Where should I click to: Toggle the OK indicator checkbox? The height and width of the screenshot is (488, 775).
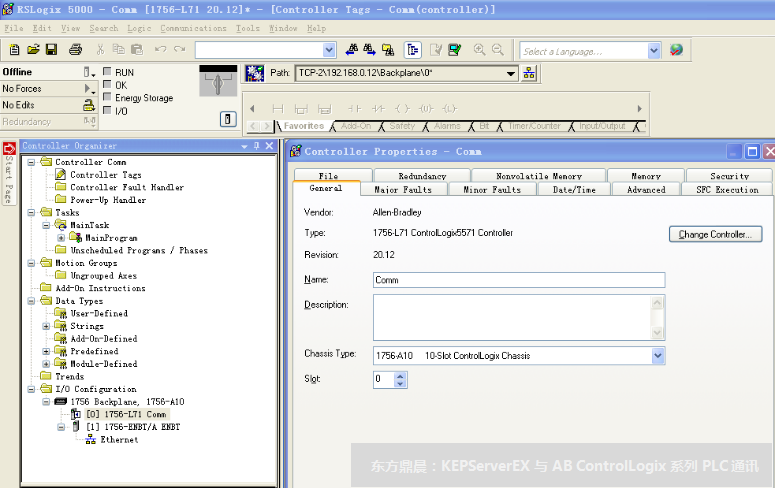click(x=107, y=85)
